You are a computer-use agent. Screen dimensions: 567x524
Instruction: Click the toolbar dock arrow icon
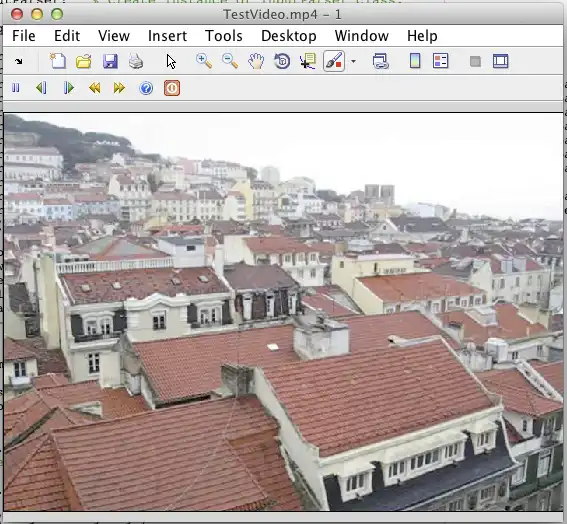[x=18, y=61]
